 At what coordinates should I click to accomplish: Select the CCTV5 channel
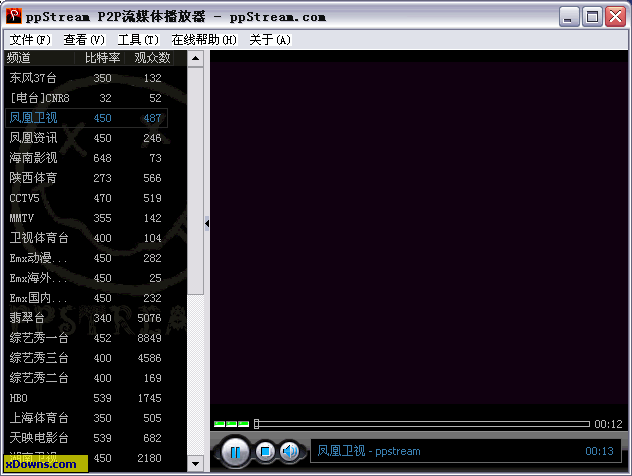click(86, 198)
